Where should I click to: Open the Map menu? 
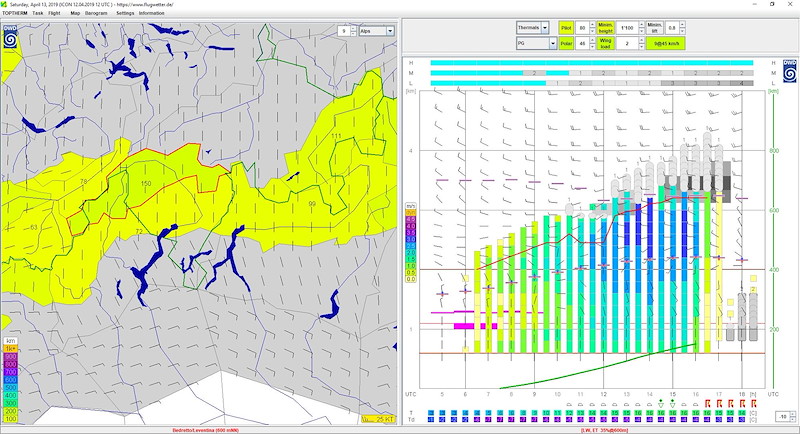[75, 13]
